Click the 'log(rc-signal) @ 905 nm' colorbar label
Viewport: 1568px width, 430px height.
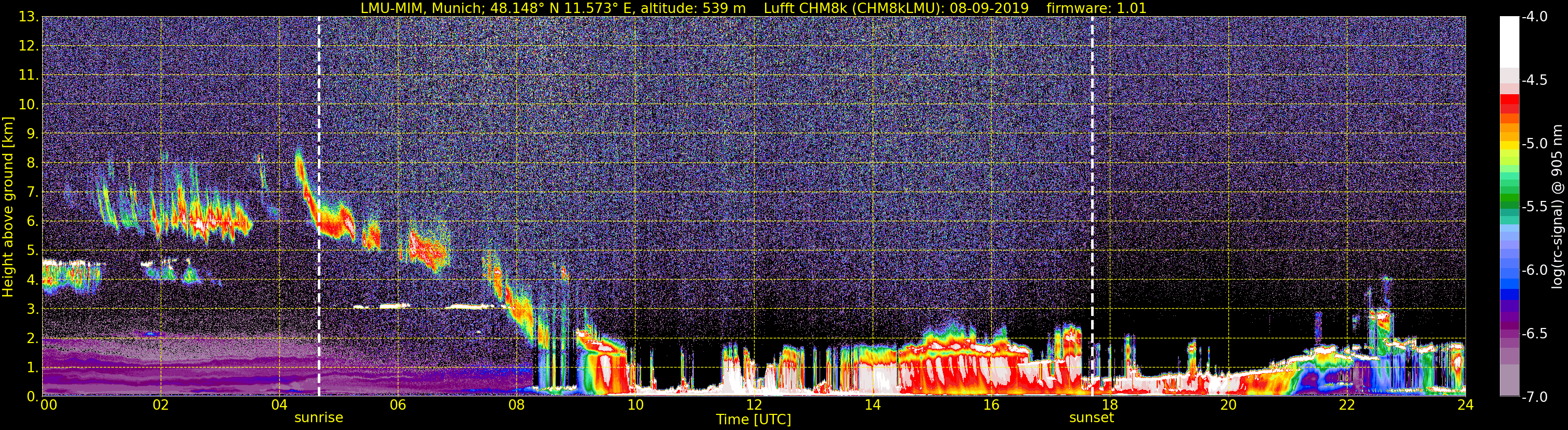1557,207
